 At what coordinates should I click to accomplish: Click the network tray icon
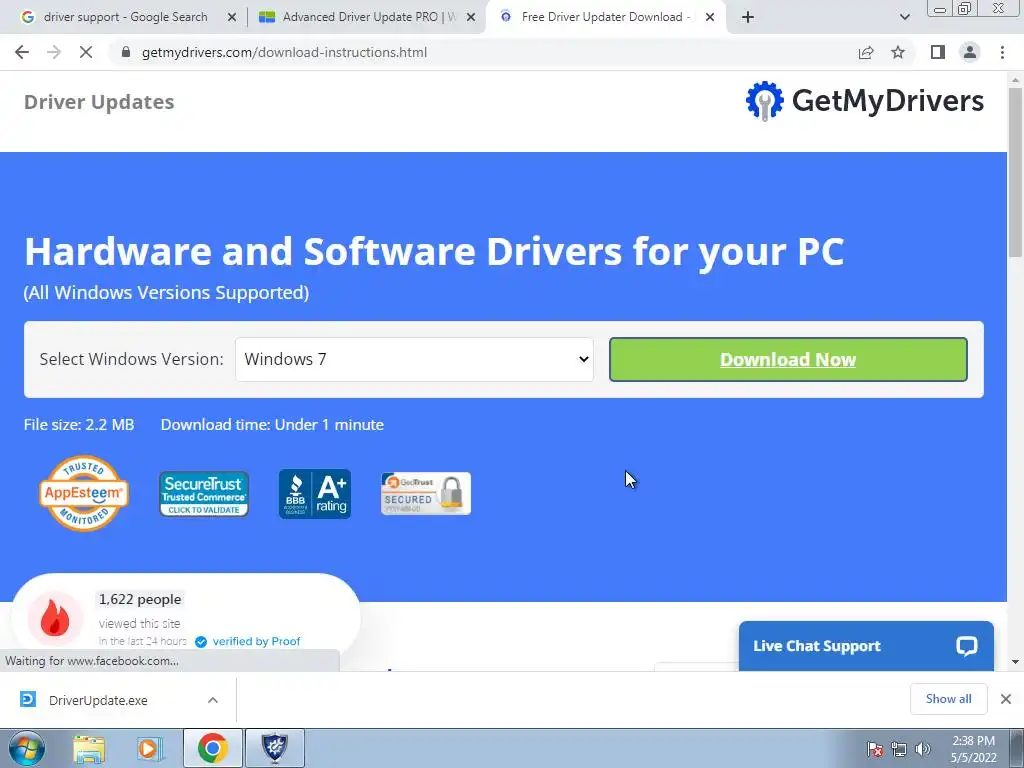coord(899,749)
